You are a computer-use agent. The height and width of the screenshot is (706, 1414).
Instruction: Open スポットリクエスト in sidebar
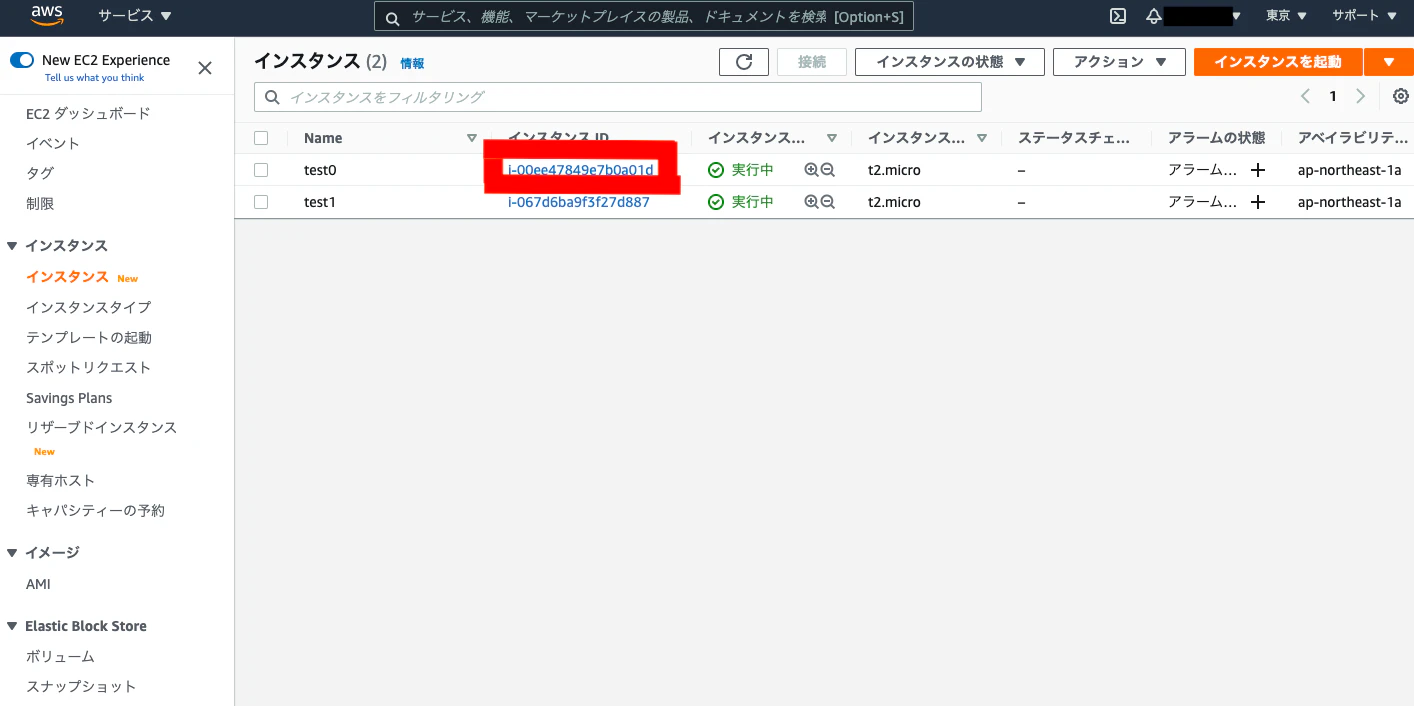[89, 368]
